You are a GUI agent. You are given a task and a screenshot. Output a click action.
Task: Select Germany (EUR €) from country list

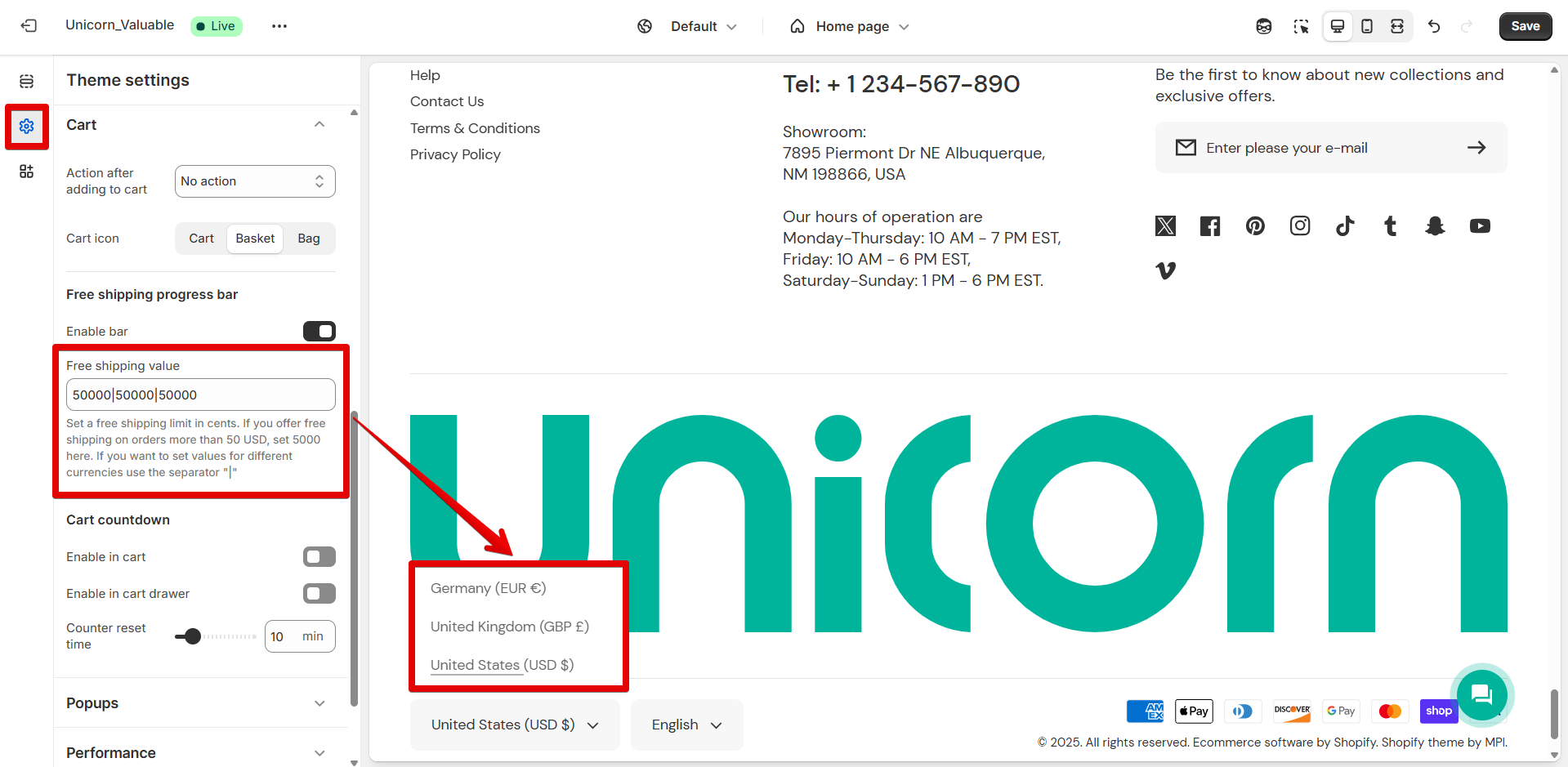[x=488, y=588]
